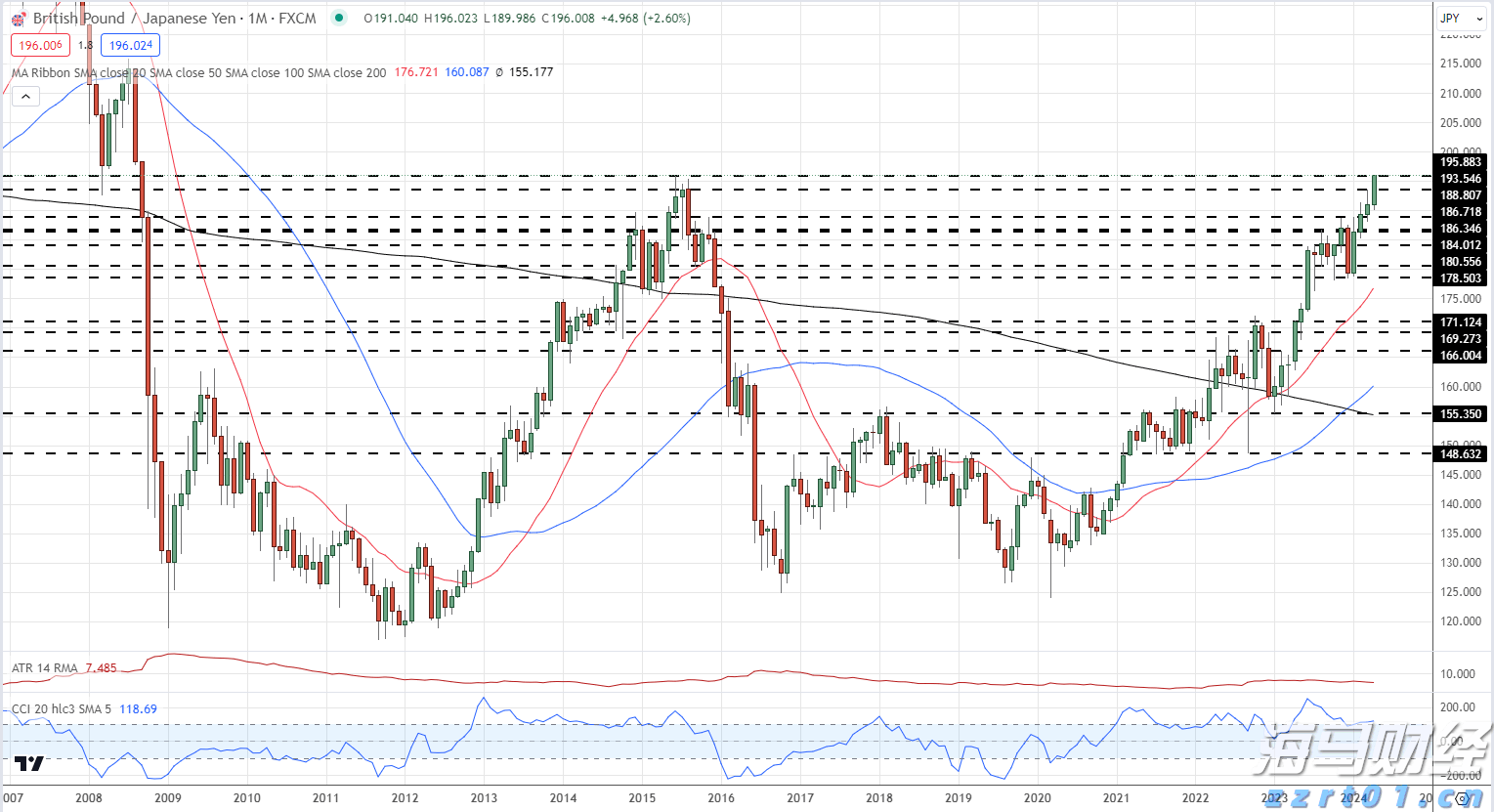Click the 169.273 price level label
This screenshot has width=1494, height=812.
[x=1461, y=339]
